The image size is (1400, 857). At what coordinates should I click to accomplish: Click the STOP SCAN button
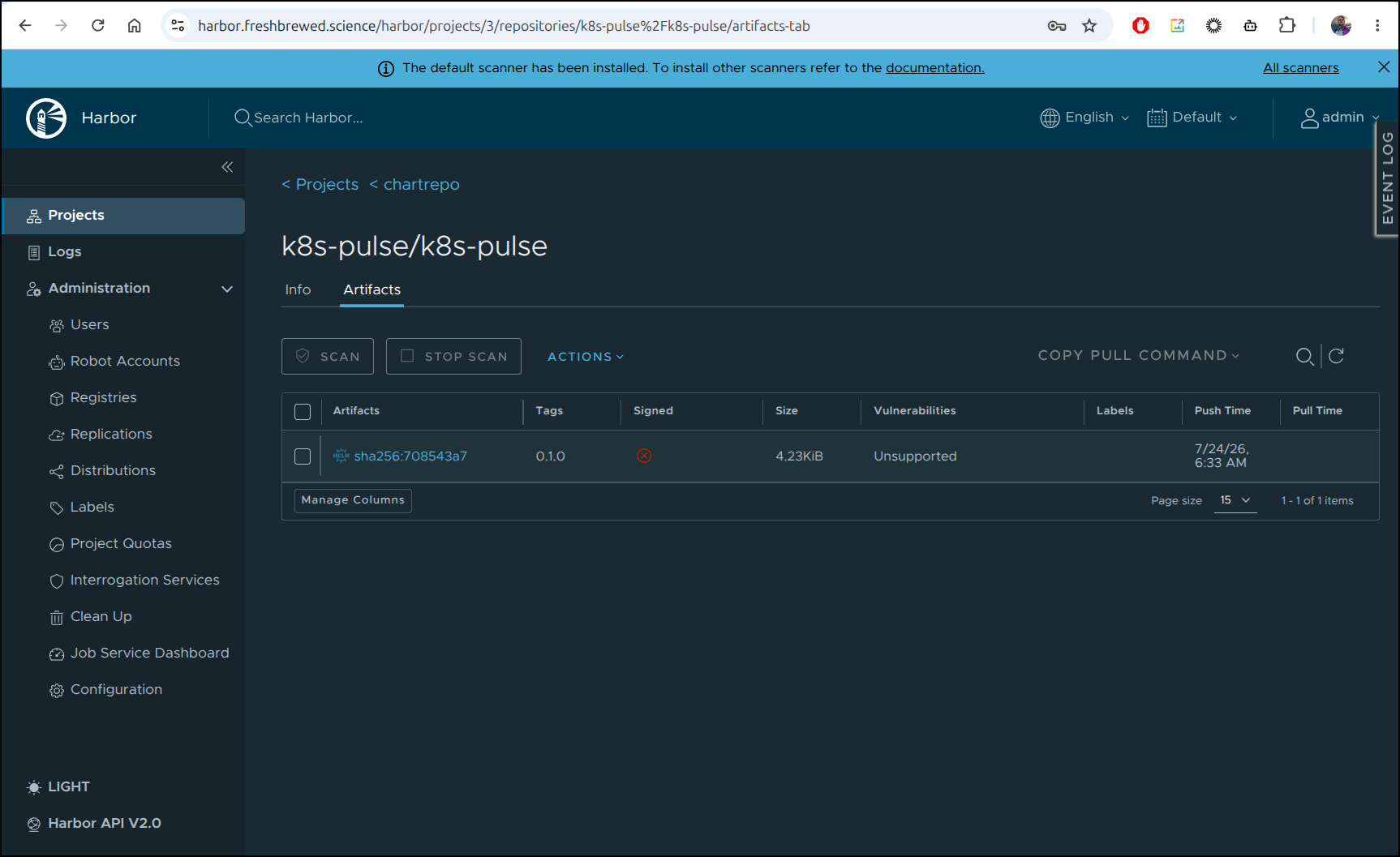pos(453,357)
